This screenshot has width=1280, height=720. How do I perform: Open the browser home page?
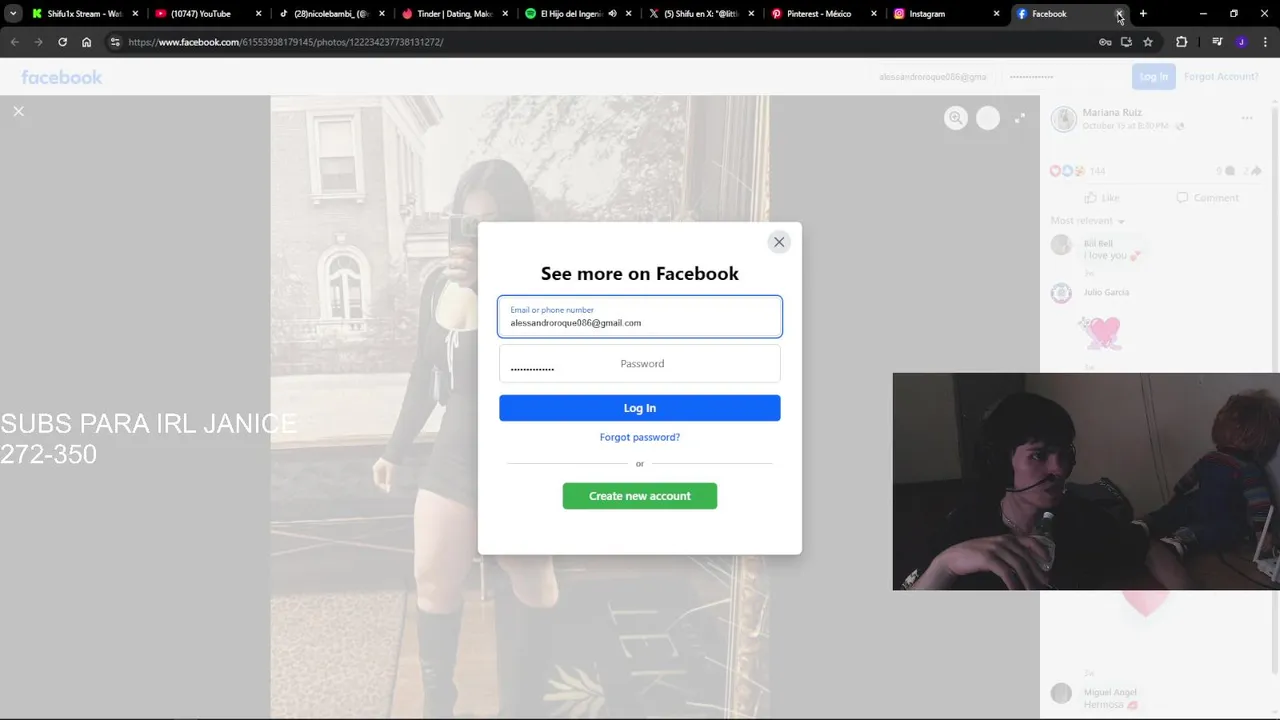tap(87, 42)
